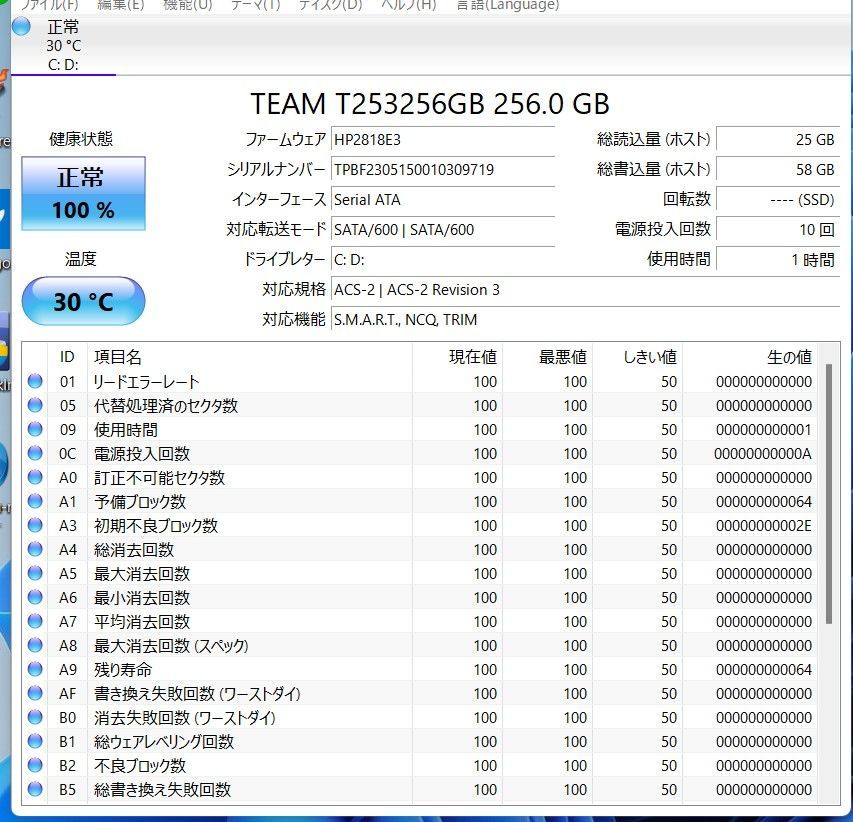853x822 pixels.
Task: Click the row name 訂正不可能セクタ数
Action: tap(159, 478)
